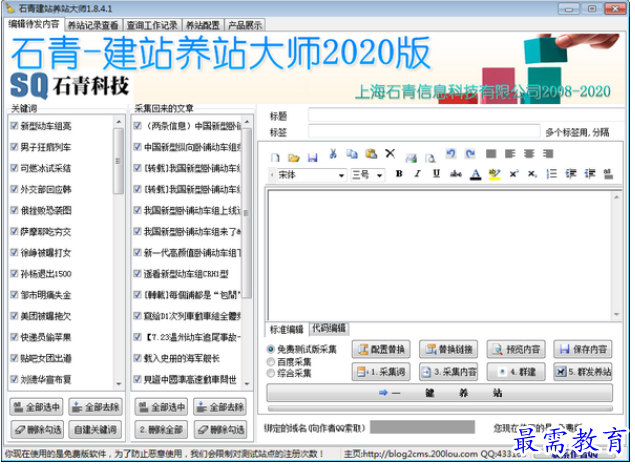The image size is (635, 472).
Task: Uncheck keyword 新型动车组亮
Action: coord(14,125)
